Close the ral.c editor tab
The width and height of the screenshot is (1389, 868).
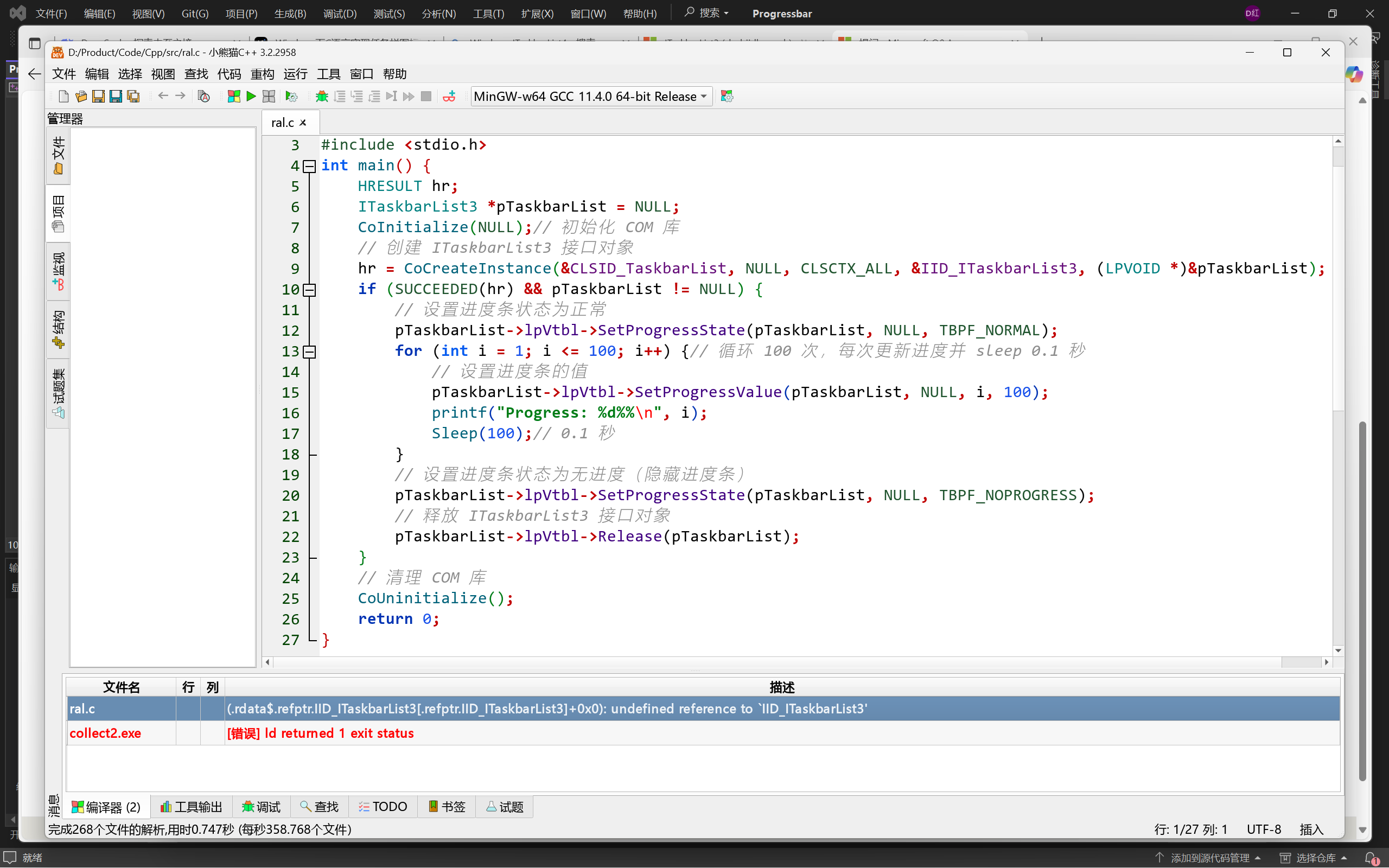pos(303,123)
